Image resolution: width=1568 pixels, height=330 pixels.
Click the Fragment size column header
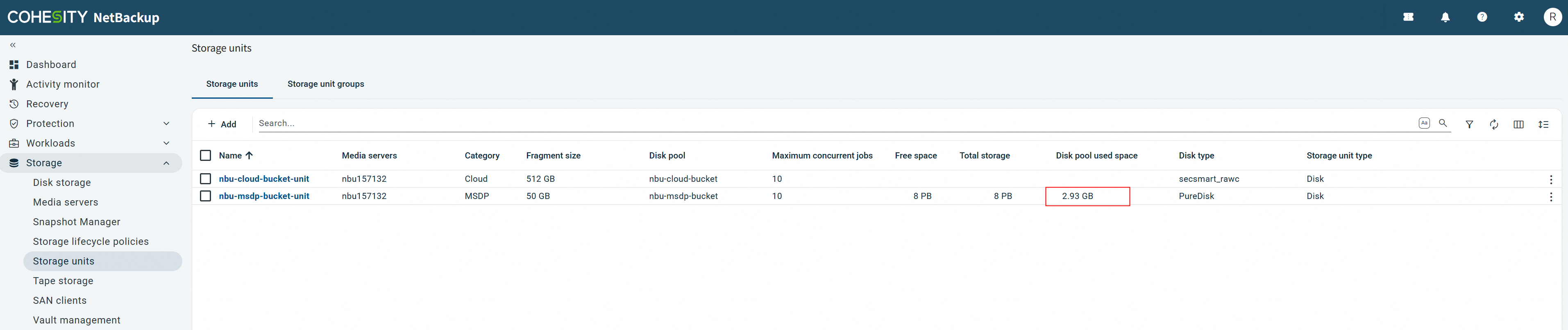click(553, 156)
